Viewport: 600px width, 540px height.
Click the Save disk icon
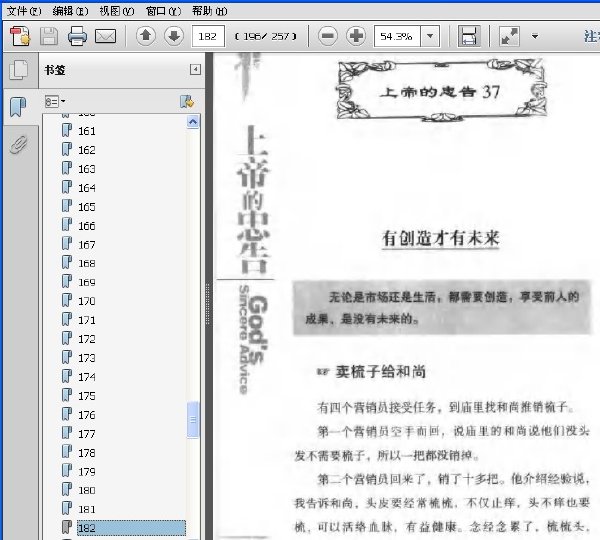click(x=49, y=37)
